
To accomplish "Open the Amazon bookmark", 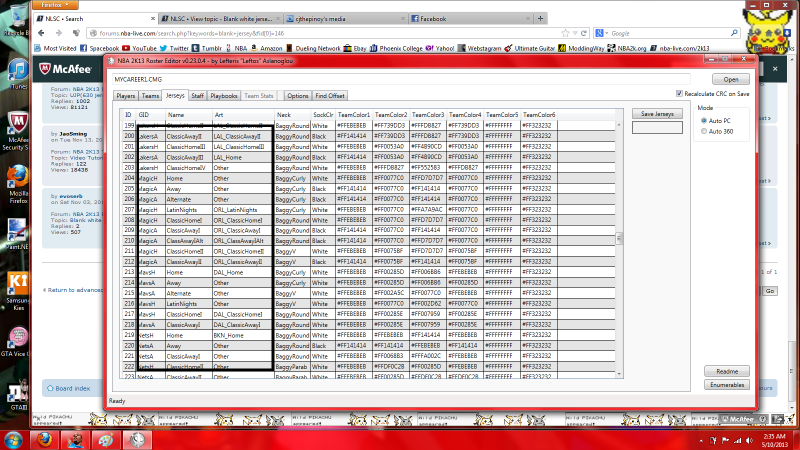I will [x=266, y=48].
